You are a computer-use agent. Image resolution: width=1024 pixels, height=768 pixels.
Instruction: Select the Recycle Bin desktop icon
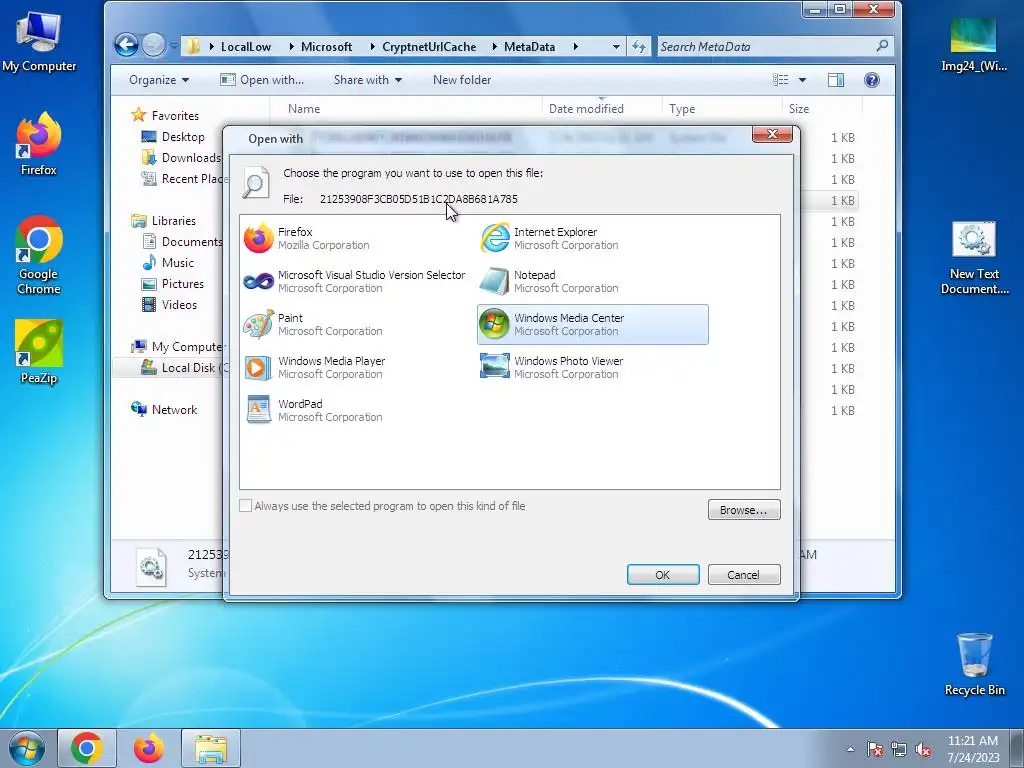pyautogui.click(x=974, y=664)
